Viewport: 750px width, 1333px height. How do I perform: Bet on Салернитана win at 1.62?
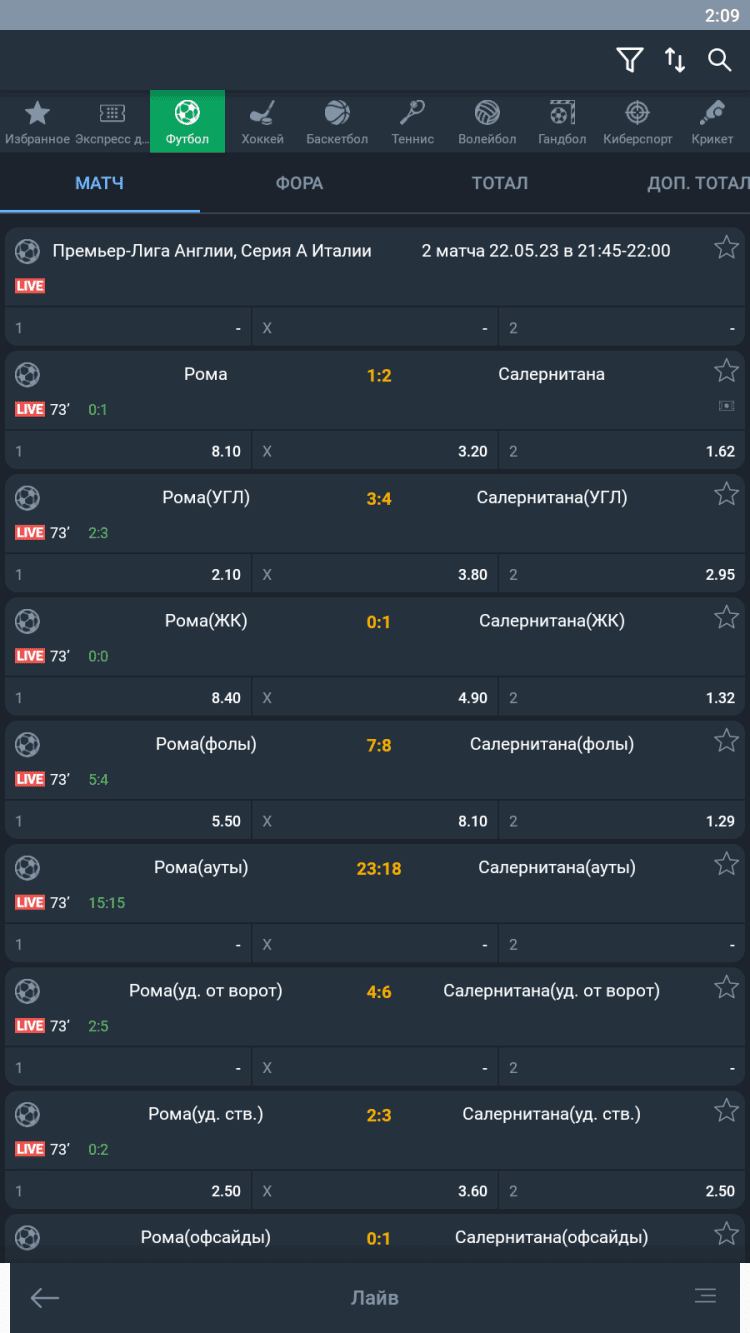[622, 451]
